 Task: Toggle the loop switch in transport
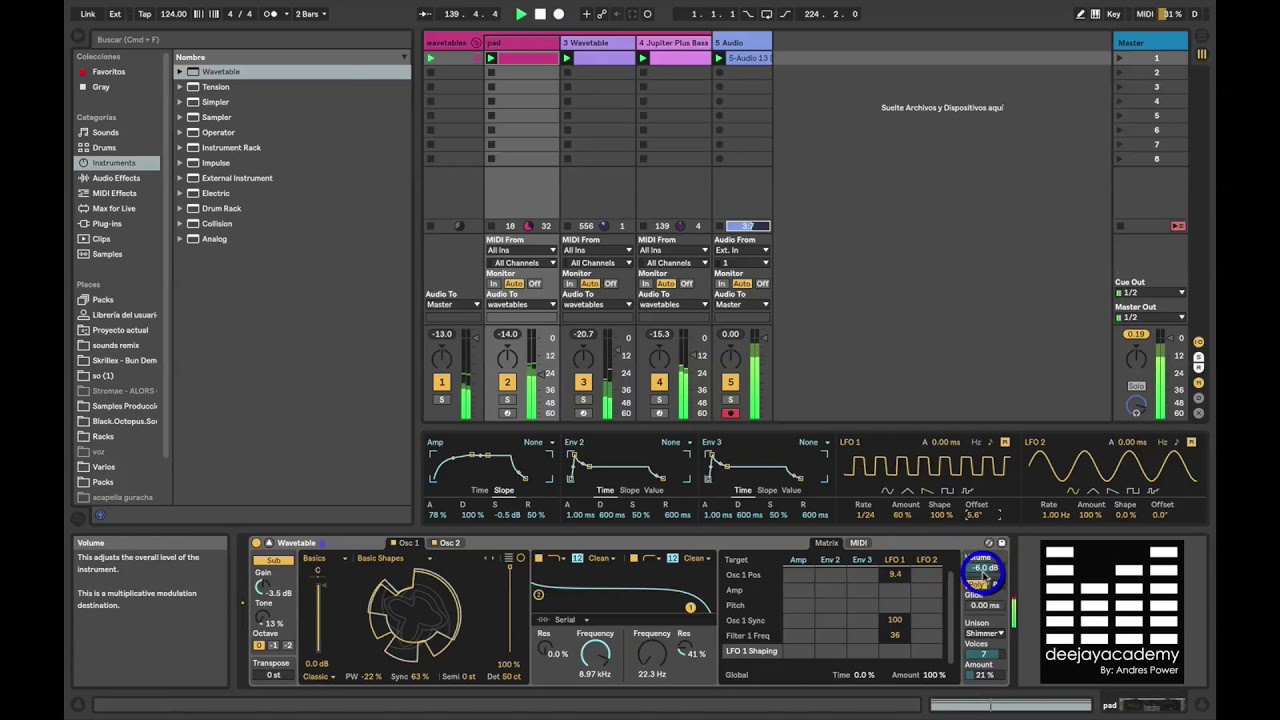tap(766, 14)
